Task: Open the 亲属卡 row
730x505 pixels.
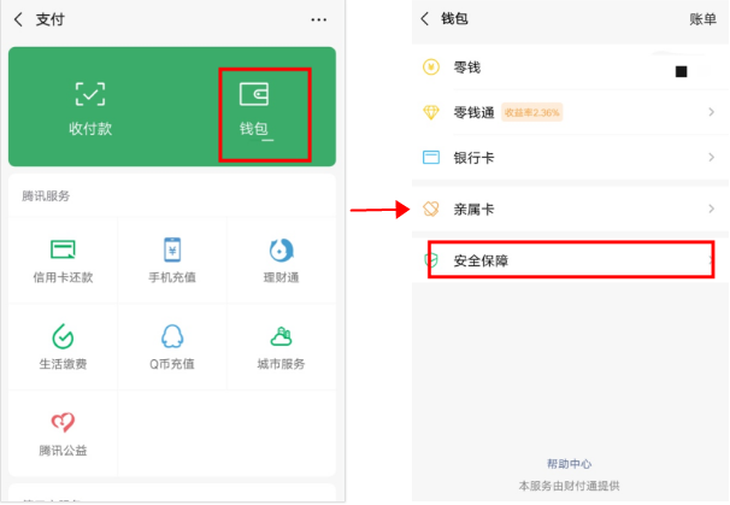Action: (x=570, y=209)
